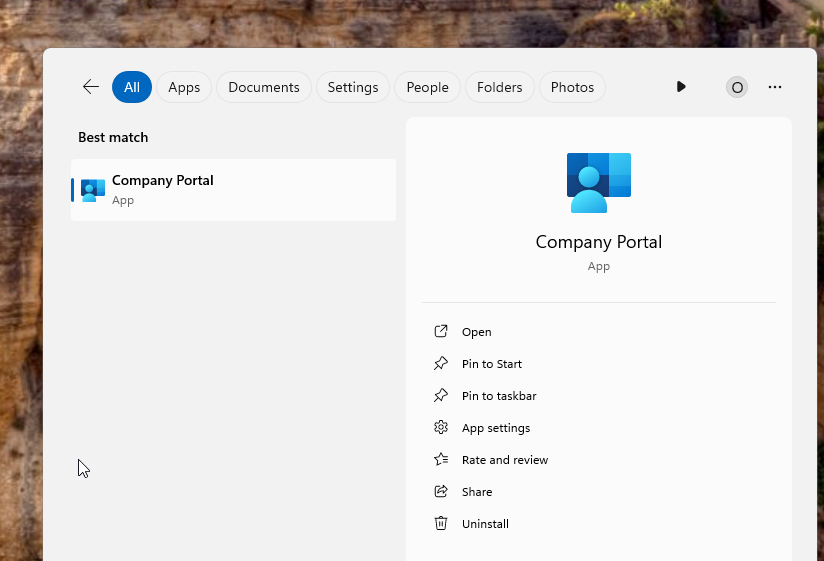The image size is (824, 561).
Task: Click the large Company Portal app icon
Action: pos(598,182)
